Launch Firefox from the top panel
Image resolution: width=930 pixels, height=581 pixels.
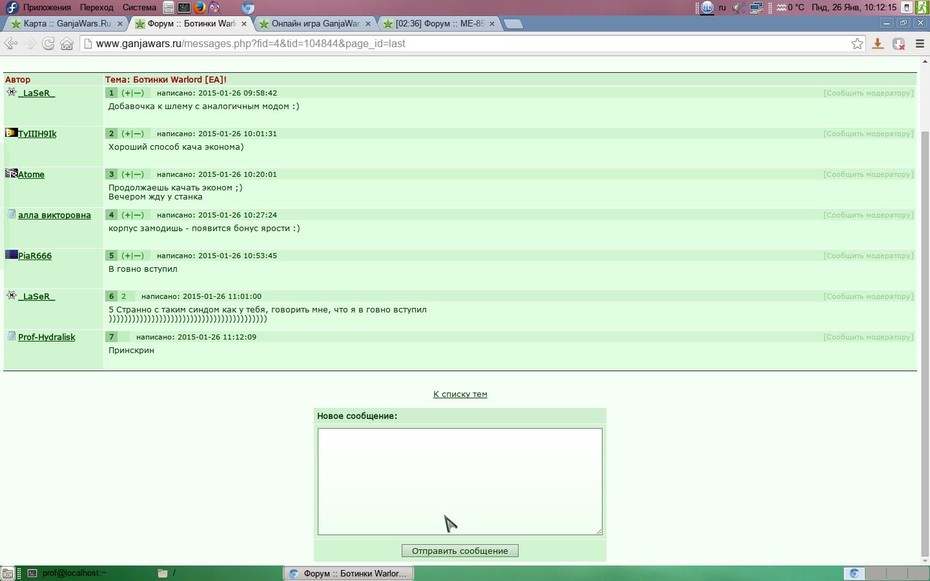coord(199,8)
